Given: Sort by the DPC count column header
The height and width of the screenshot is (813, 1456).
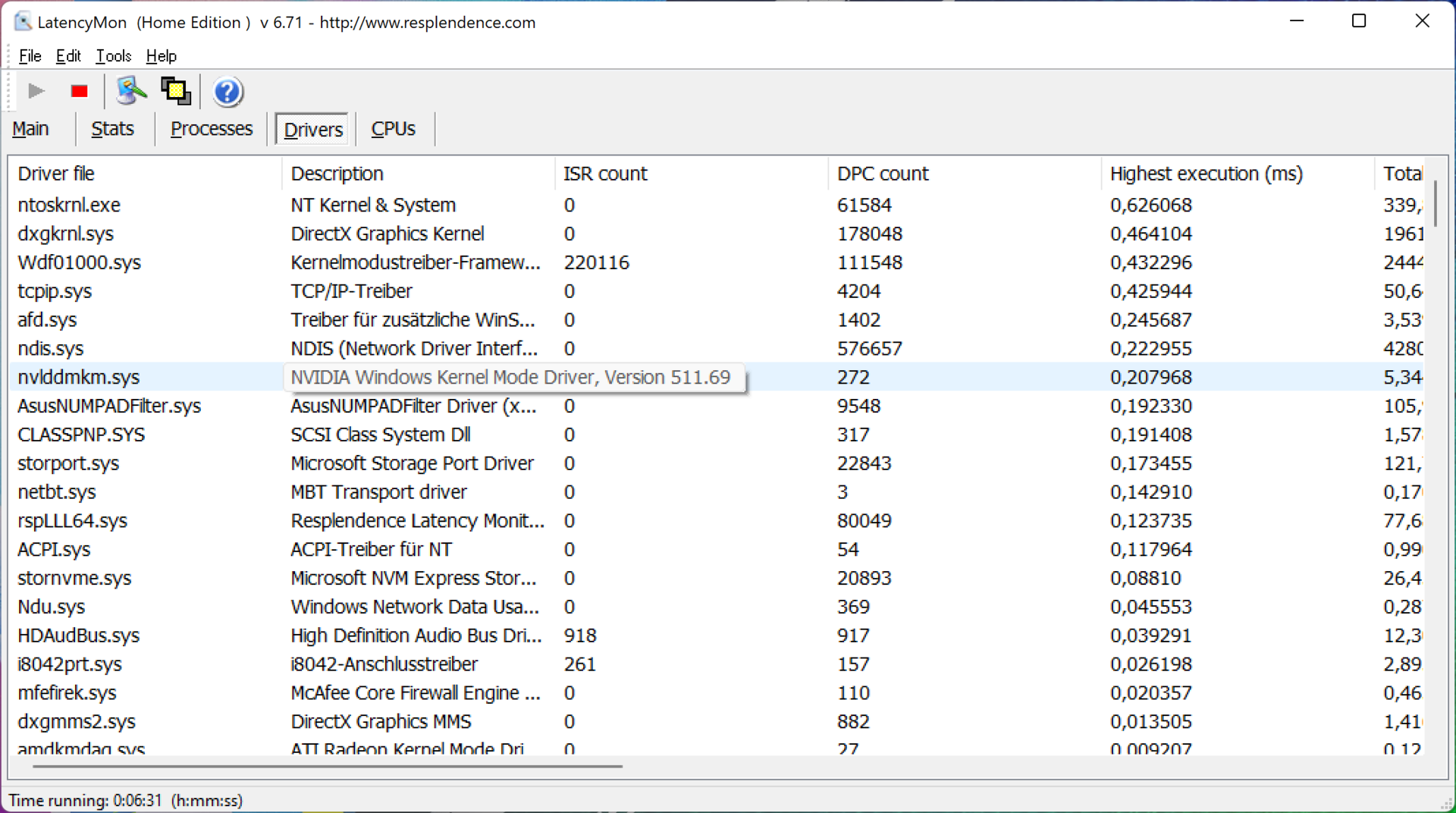Looking at the screenshot, I should pos(882,174).
